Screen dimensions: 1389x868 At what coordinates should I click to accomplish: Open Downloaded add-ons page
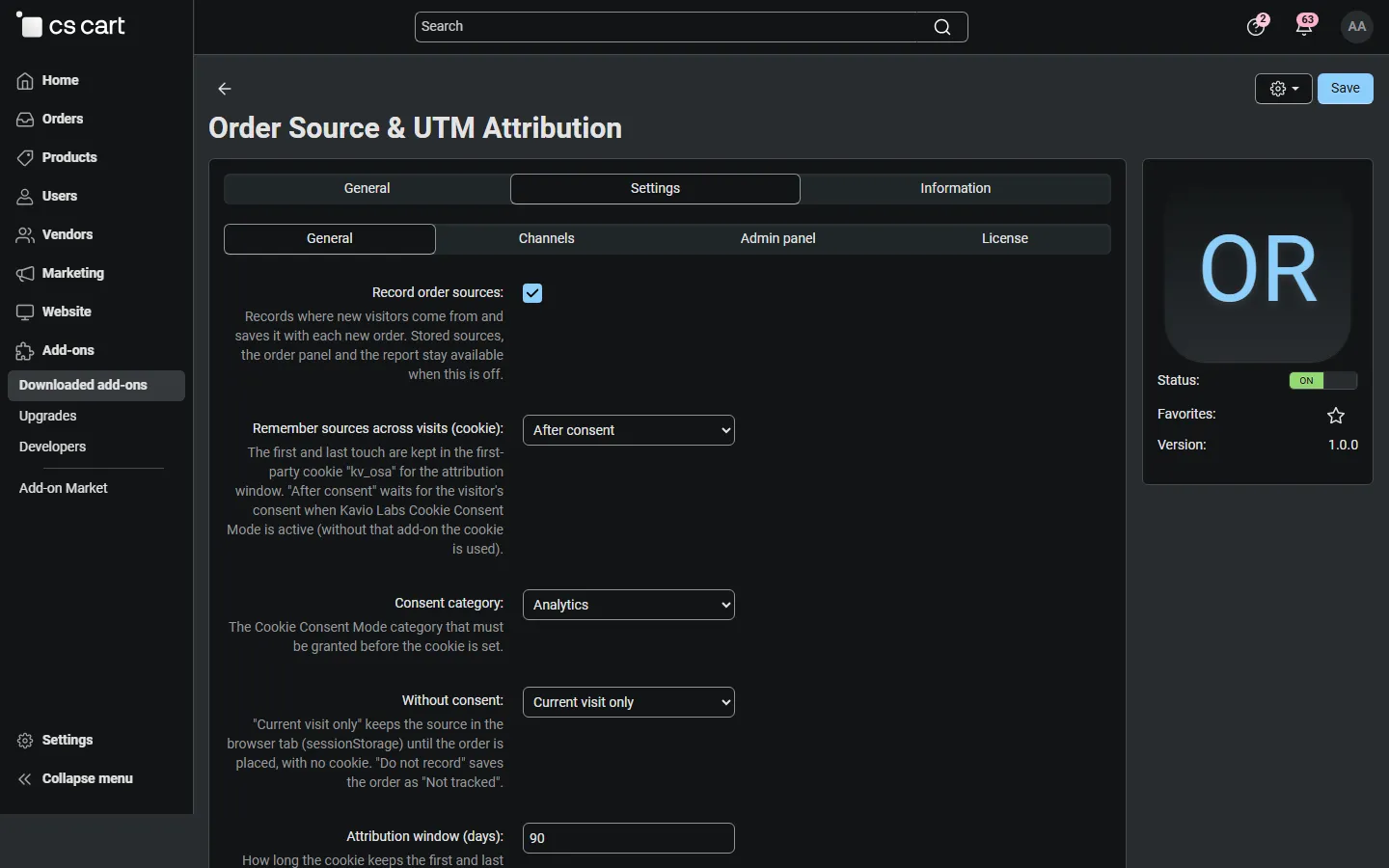pos(96,386)
